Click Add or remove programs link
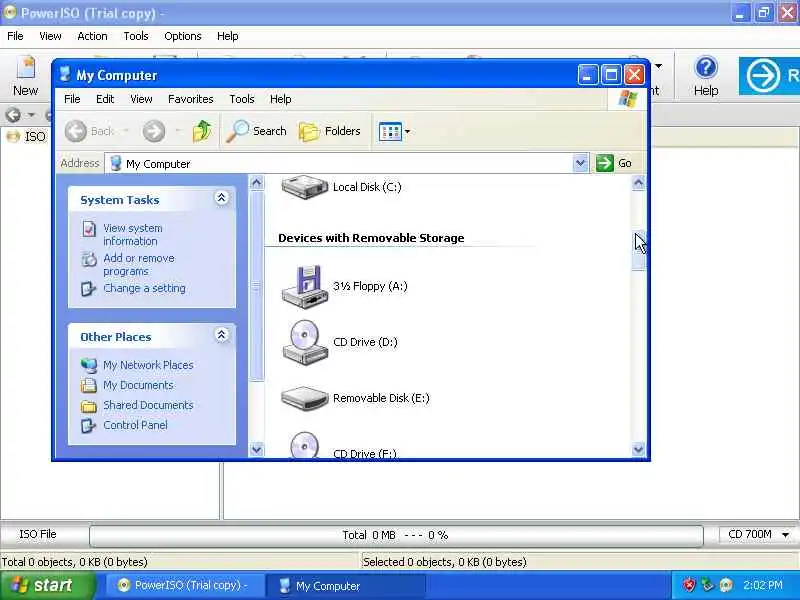This screenshot has height=600, width=800. pos(139,265)
